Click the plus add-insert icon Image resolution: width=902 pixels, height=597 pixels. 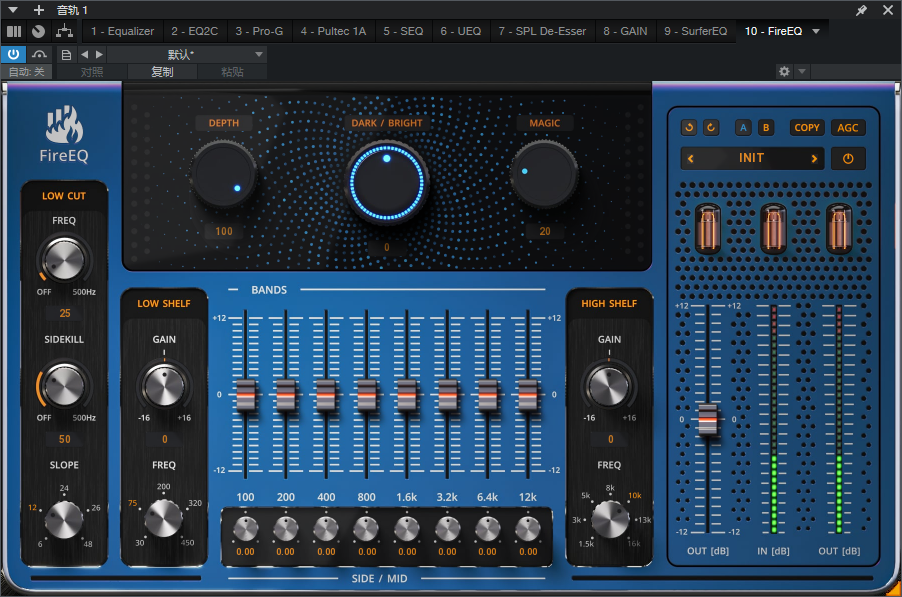tap(39, 10)
